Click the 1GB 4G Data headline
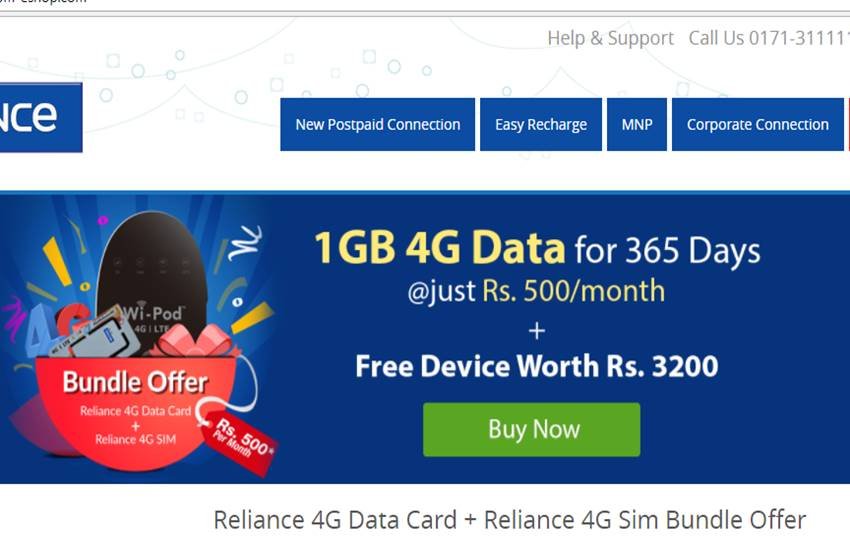The height and width of the screenshot is (550, 850). click(x=440, y=247)
